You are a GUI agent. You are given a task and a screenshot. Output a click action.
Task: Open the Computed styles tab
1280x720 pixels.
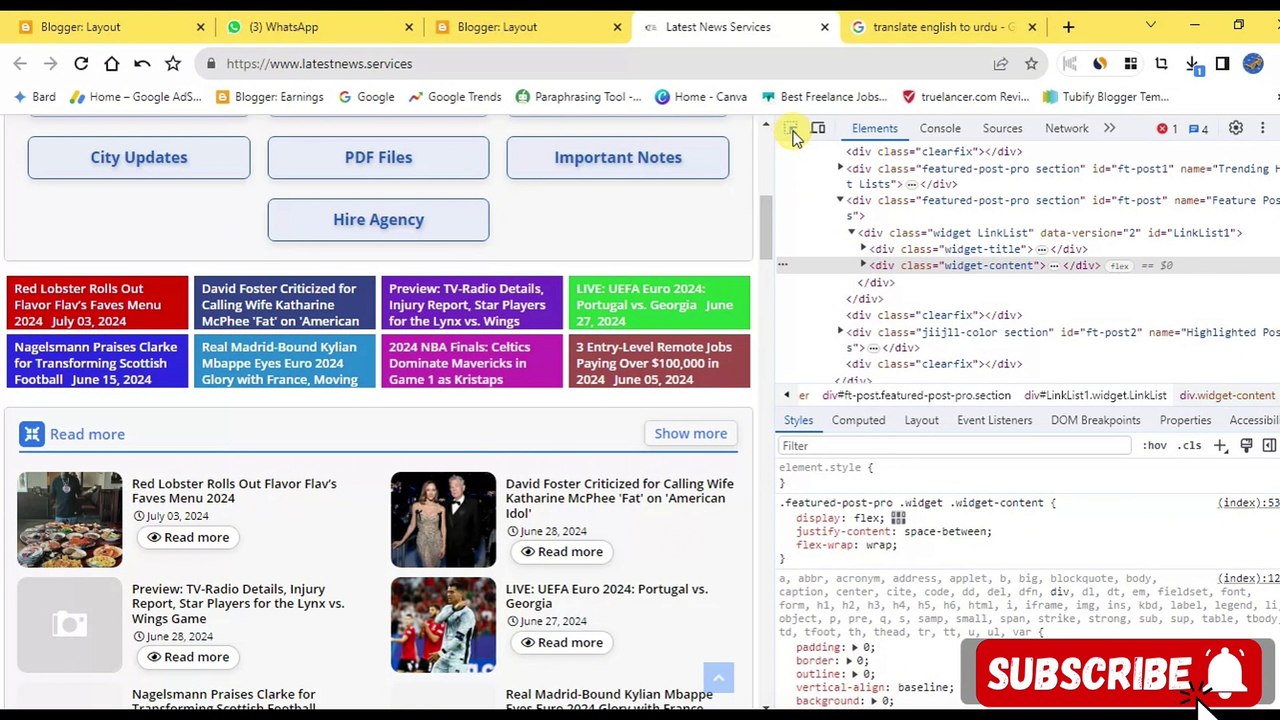858,421
